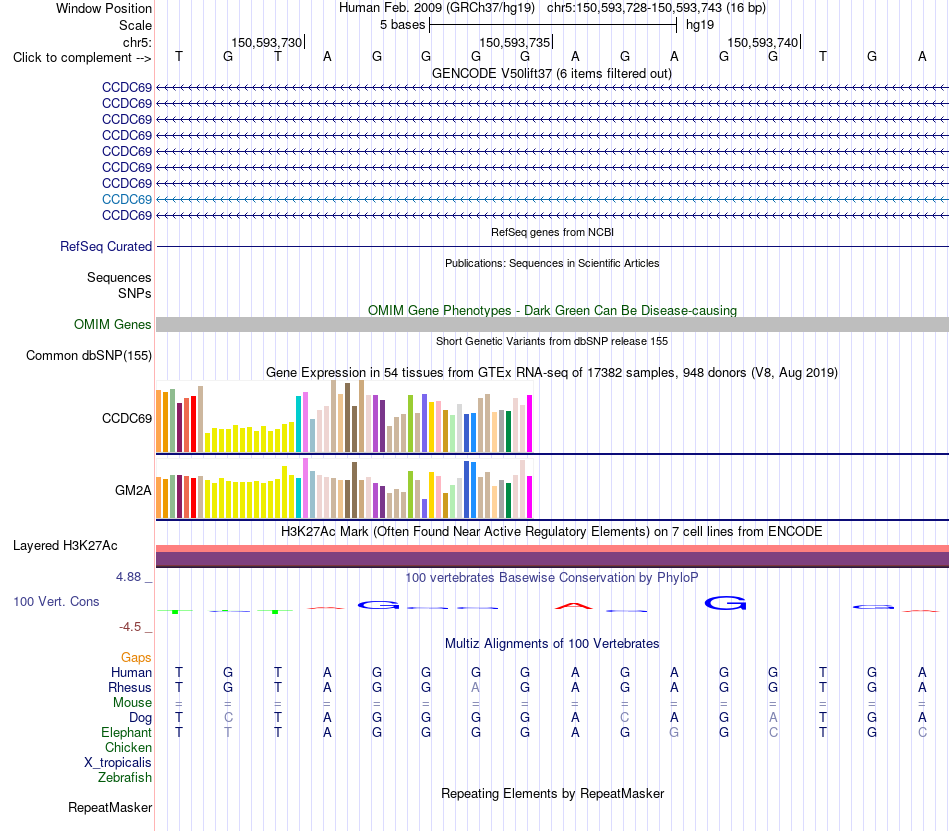This screenshot has width=950, height=831.
Task: Click the Common dbSNP(155) track label
Action: (x=88, y=356)
